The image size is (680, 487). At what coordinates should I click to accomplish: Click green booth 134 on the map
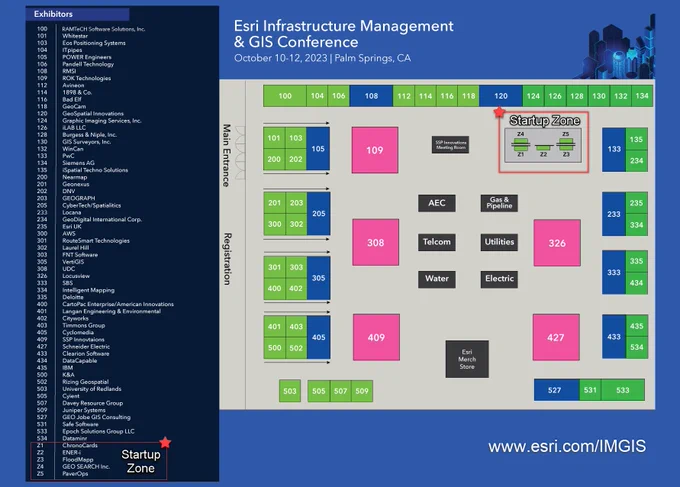click(x=642, y=96)
